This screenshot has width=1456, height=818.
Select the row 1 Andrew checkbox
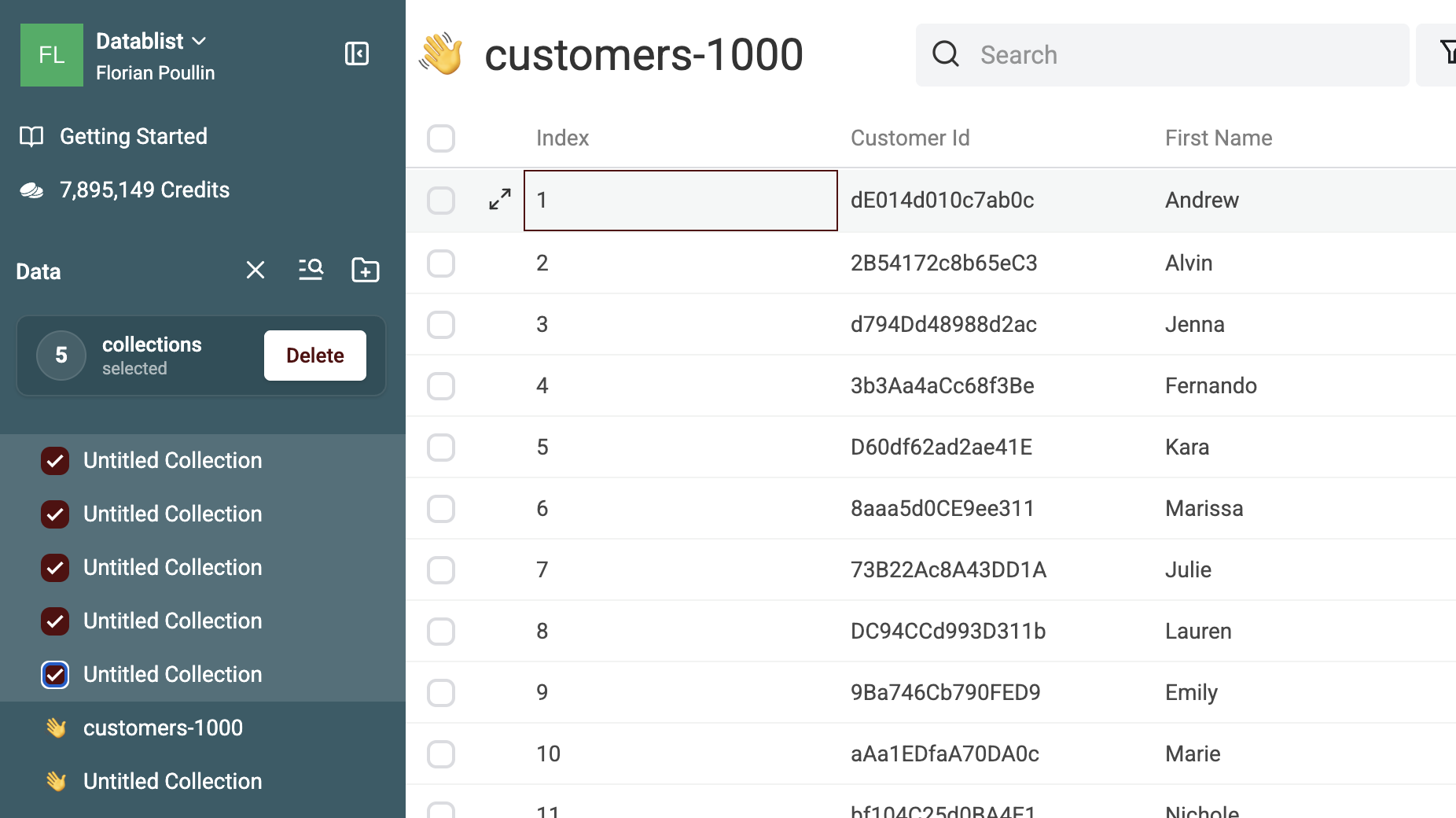tap(441, 201)
